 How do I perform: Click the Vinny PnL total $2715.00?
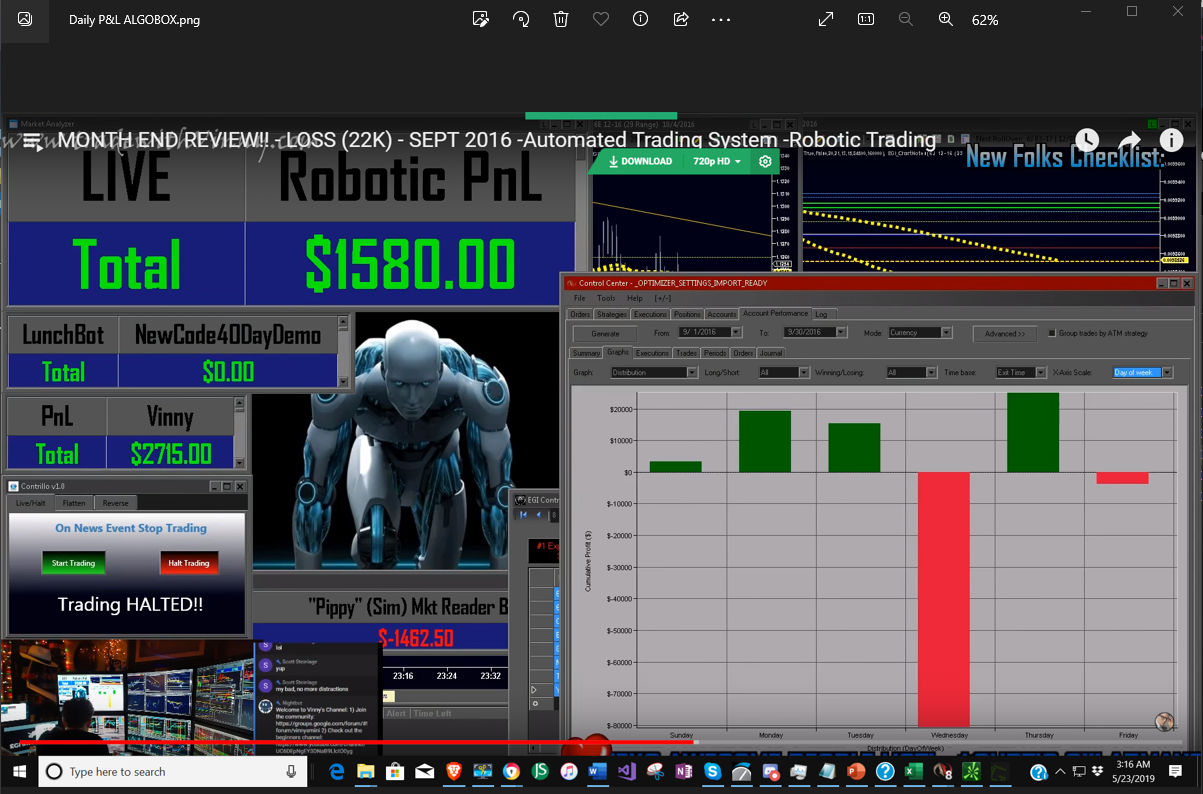tap(171, 454)
